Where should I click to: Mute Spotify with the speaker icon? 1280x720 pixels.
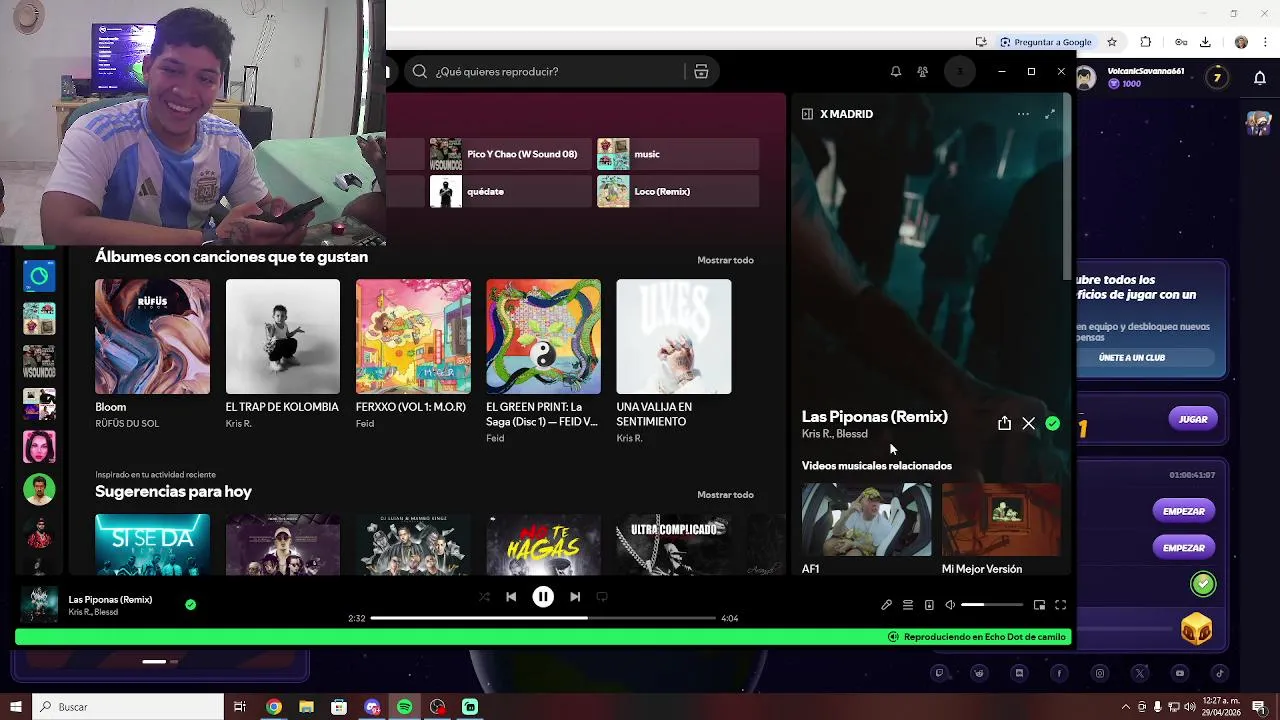pos(950,605)
